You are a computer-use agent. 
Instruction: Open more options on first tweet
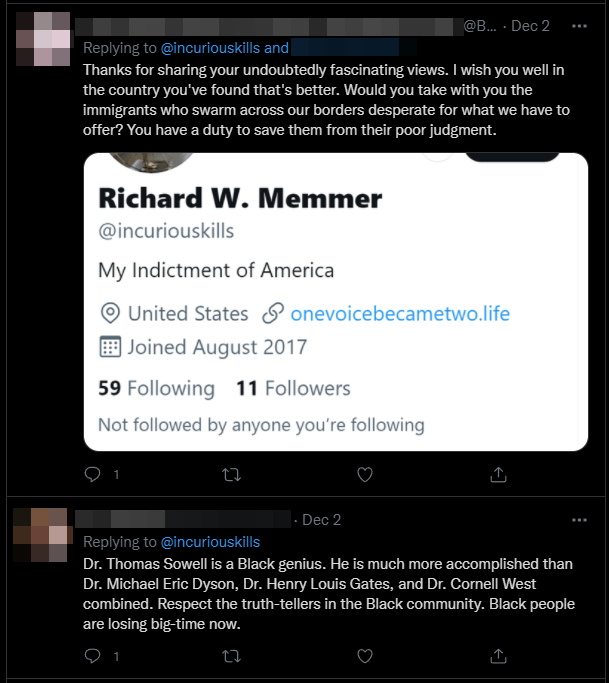click(x=579, y=26)
